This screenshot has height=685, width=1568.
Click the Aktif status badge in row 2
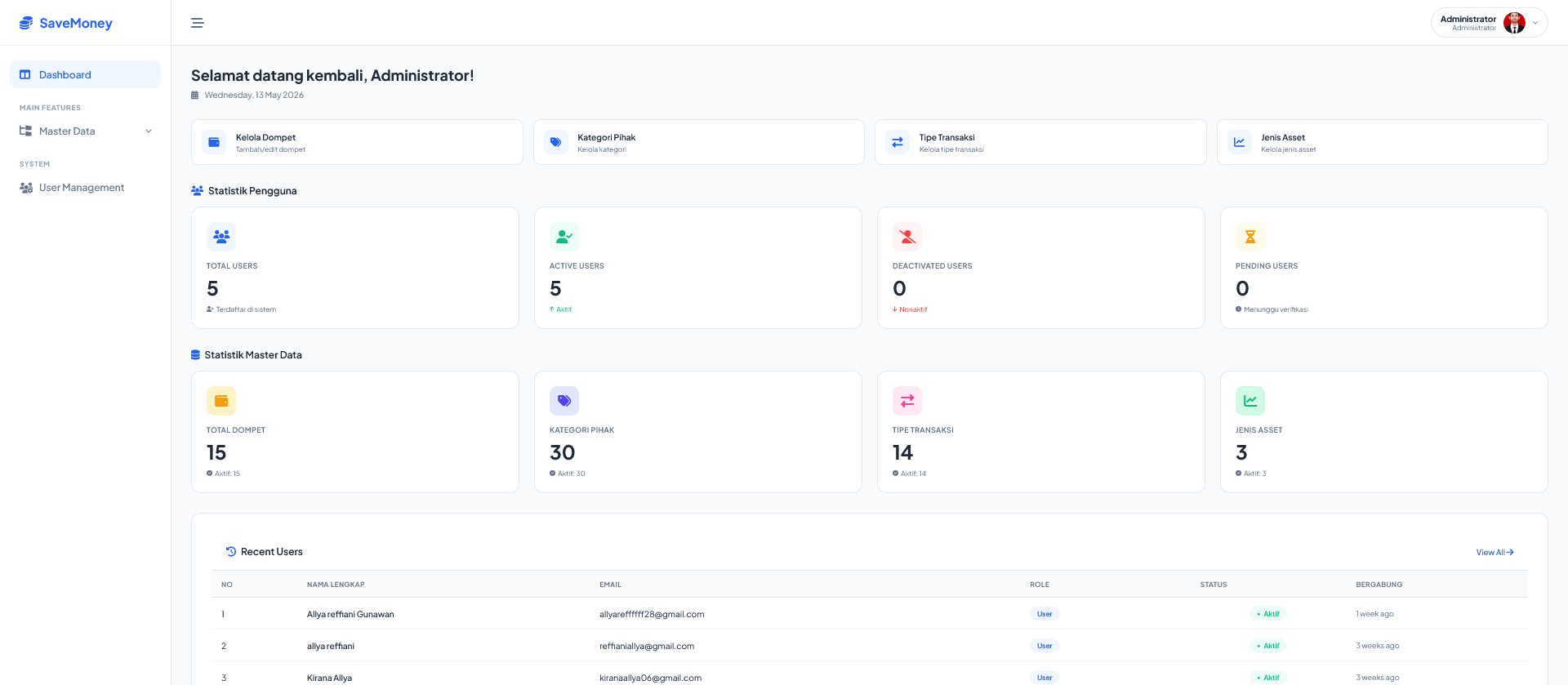[1268, 646]
